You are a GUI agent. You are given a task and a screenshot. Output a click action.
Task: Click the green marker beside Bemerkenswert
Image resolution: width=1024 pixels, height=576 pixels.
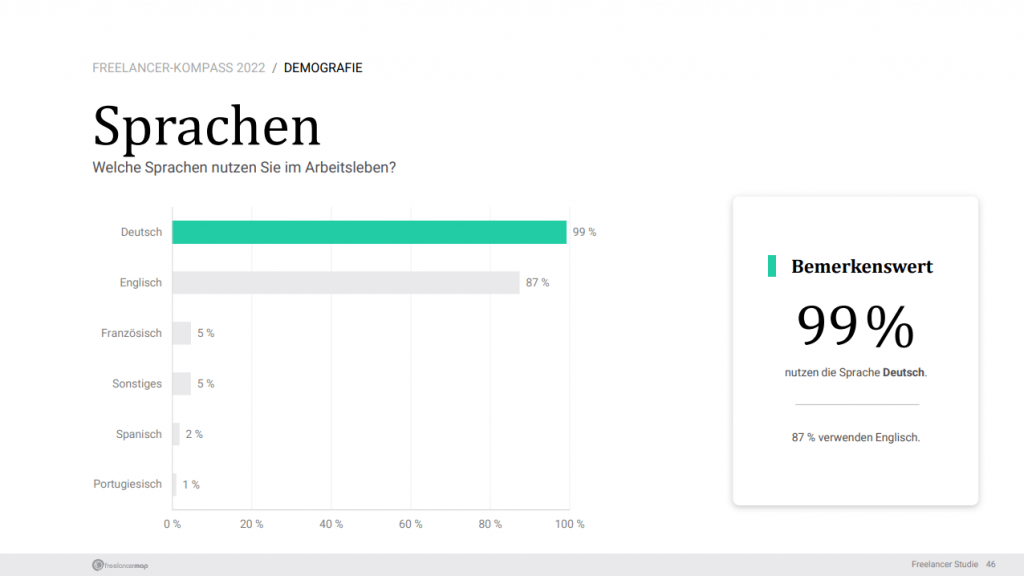coord(772,266)
